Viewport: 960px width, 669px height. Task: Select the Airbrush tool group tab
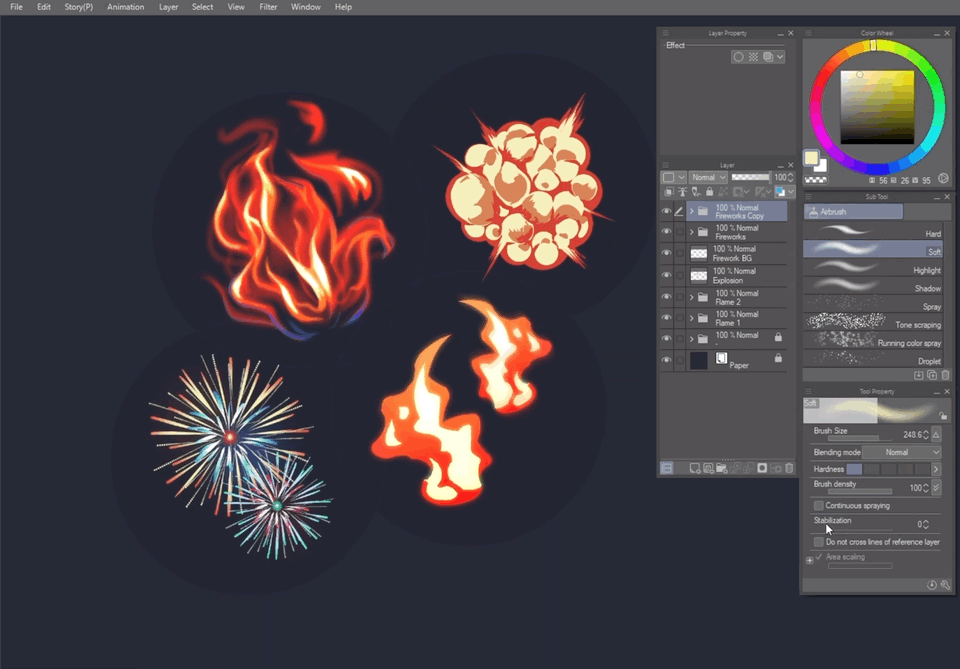(x=853, y=212)
